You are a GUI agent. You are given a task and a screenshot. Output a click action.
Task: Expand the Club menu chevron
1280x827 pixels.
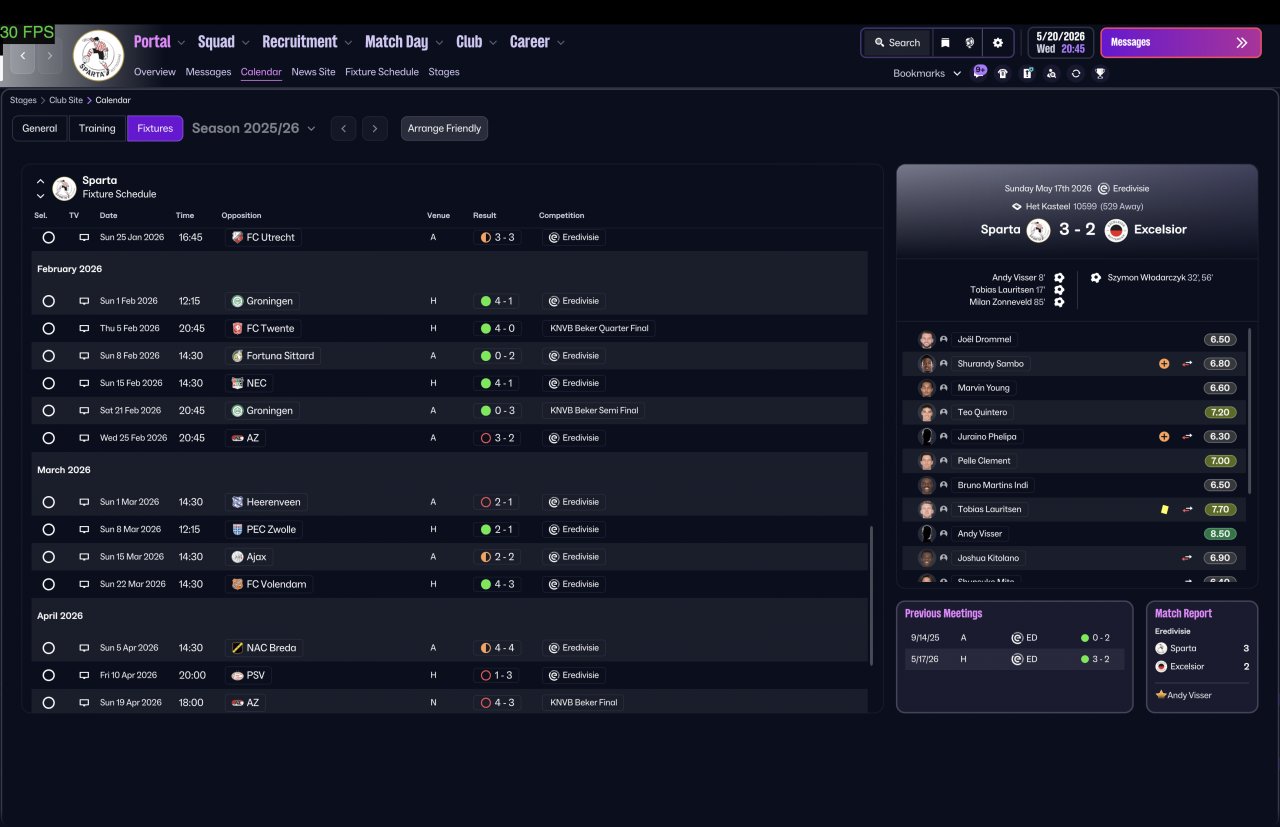point(491,43)
